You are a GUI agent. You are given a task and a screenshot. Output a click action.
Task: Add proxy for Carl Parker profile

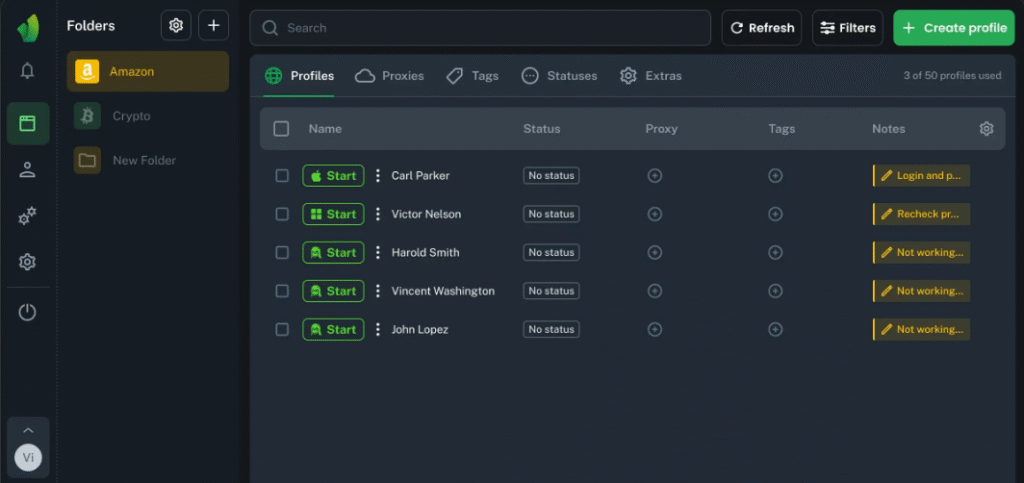pos(655,176)
